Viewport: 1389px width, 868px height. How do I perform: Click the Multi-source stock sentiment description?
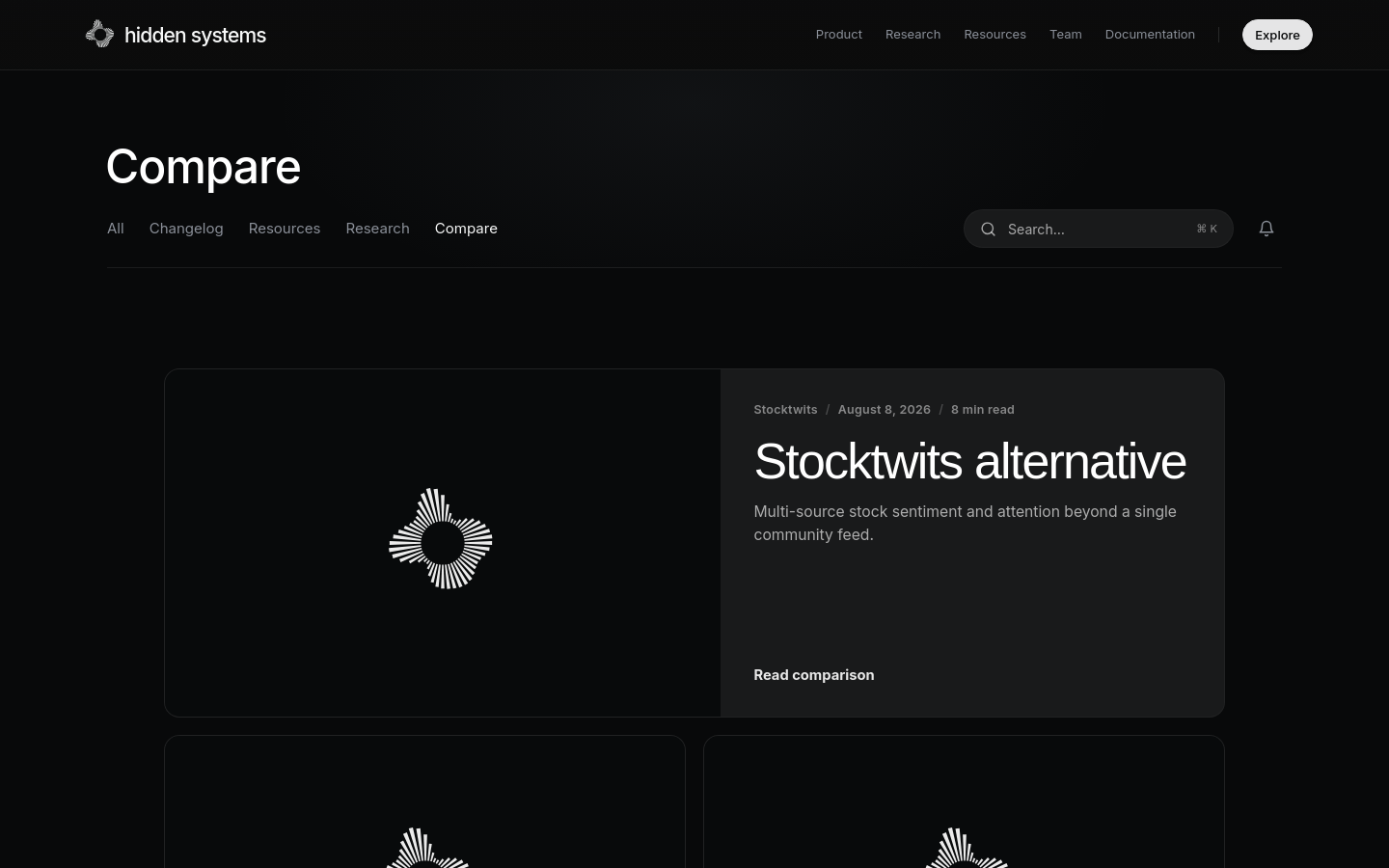(965, 523)
